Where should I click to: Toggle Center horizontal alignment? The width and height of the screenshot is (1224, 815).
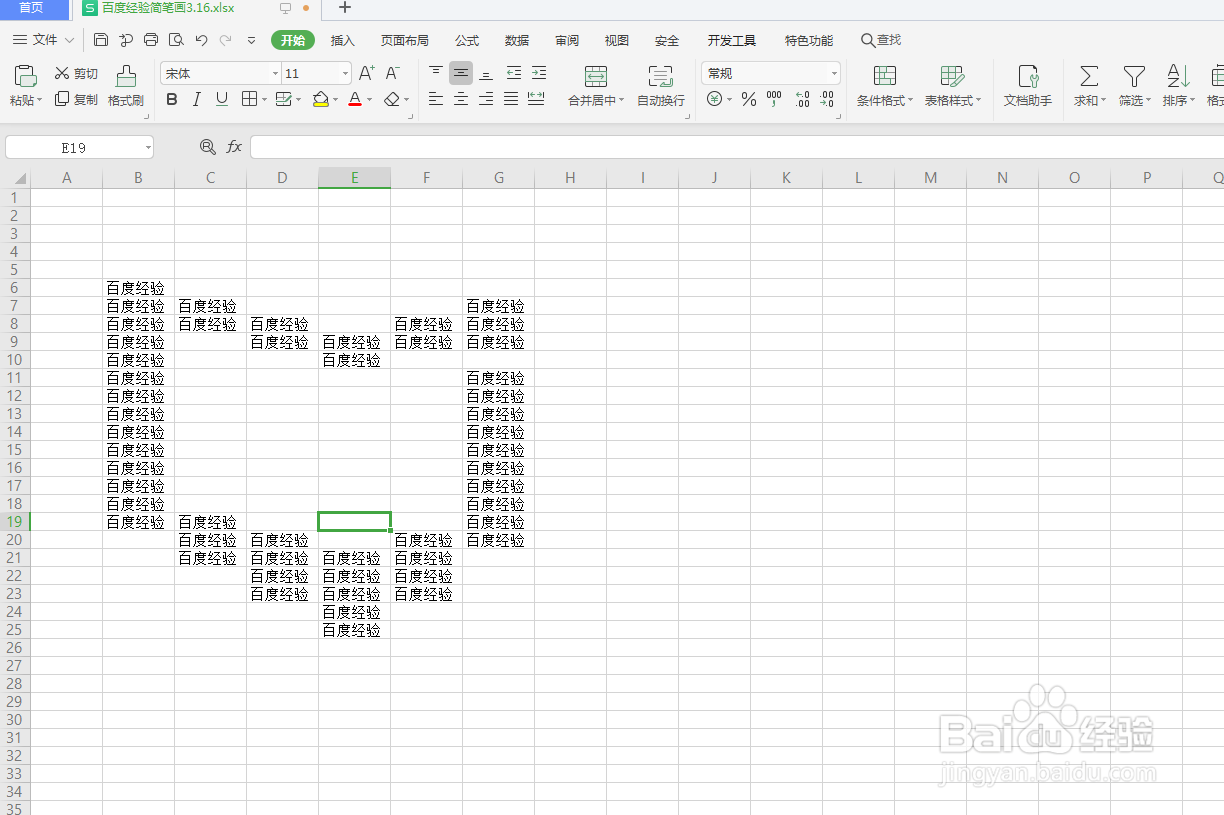tap(461, 99)
